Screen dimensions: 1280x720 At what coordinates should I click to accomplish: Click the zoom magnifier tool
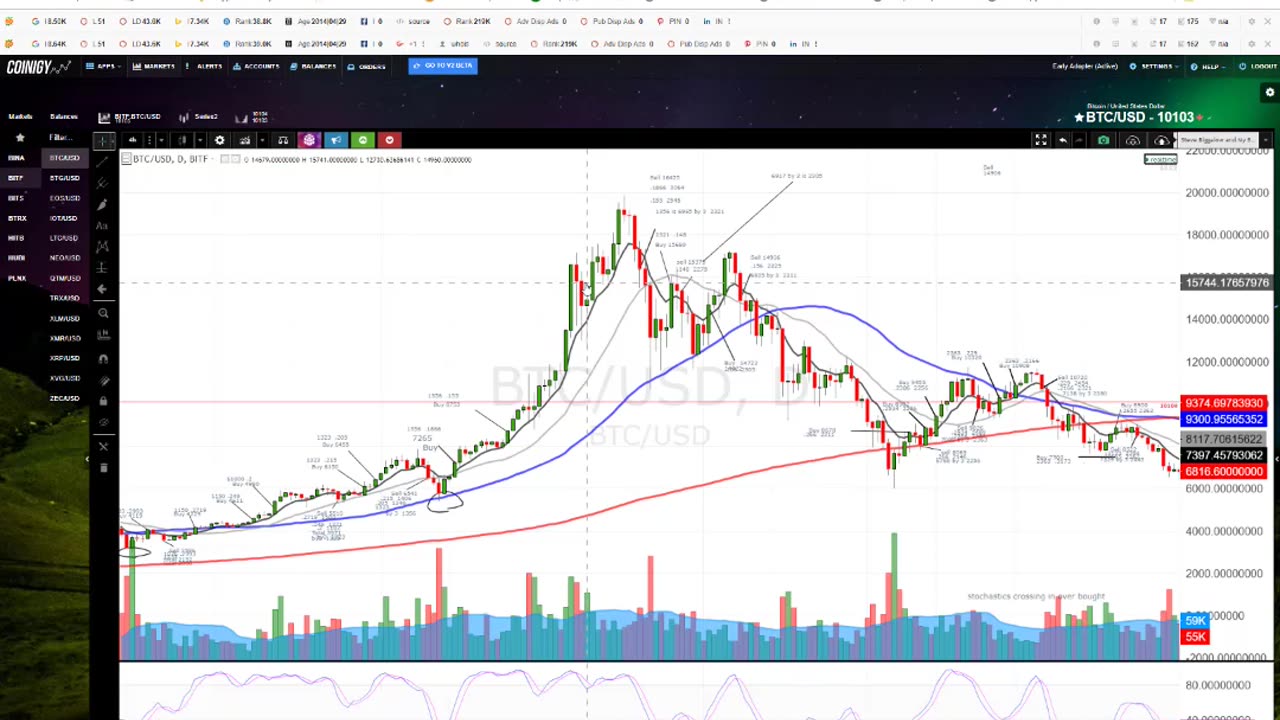click(x=103, y=314)
